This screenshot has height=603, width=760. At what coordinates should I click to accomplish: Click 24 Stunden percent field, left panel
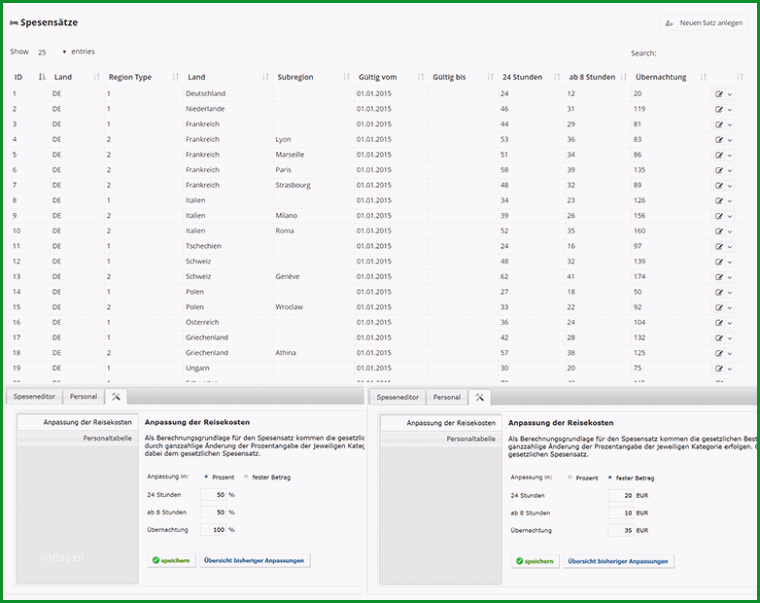coord(214,495)
